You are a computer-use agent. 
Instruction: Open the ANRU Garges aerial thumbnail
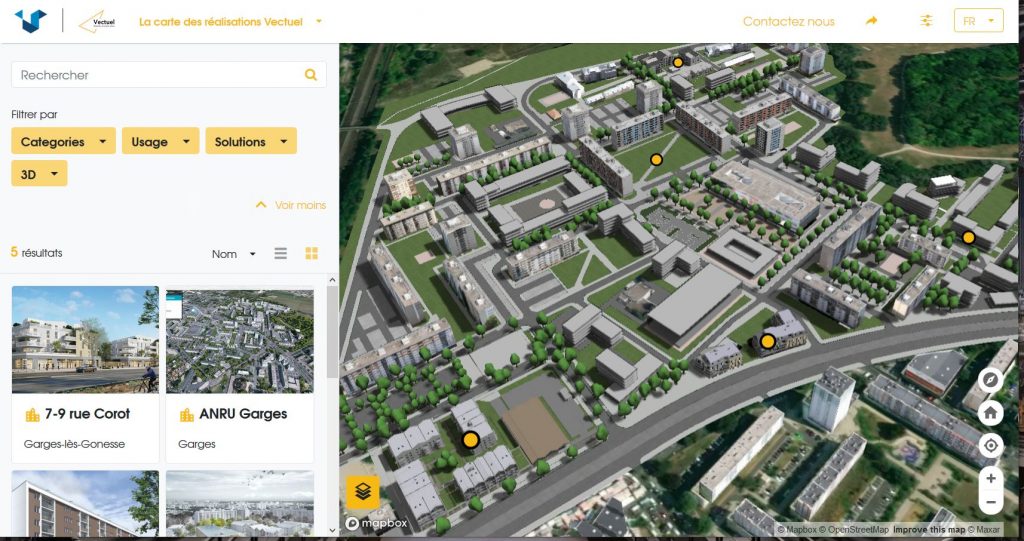(240, 339)
